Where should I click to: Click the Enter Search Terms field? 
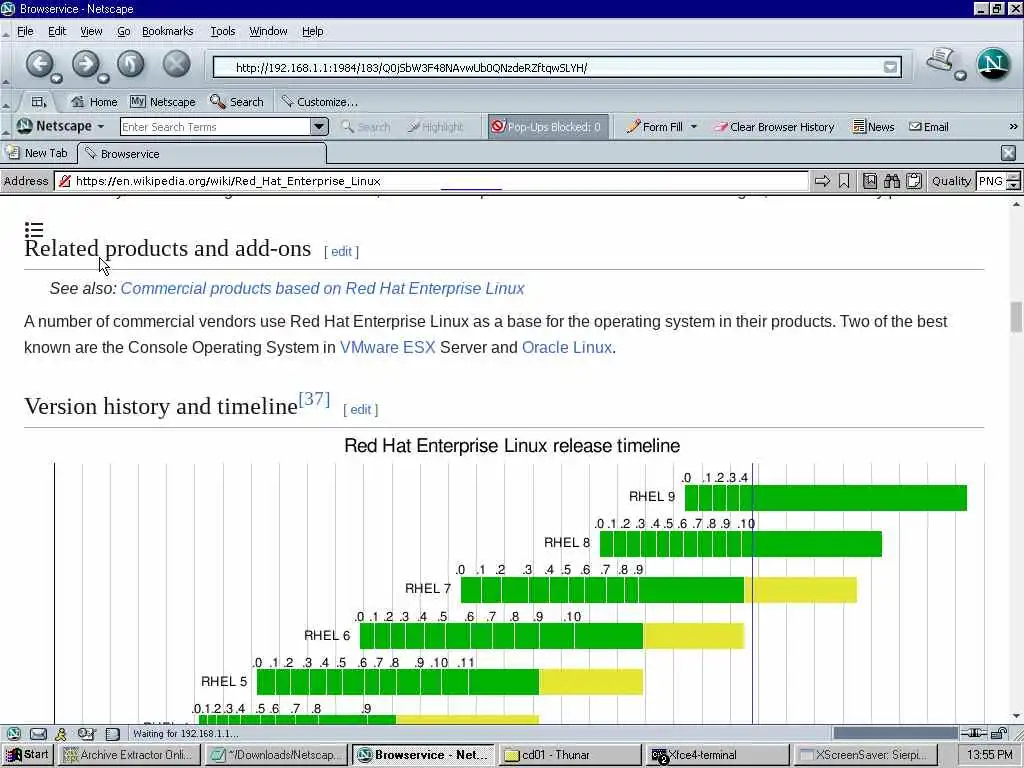point(216,127)
